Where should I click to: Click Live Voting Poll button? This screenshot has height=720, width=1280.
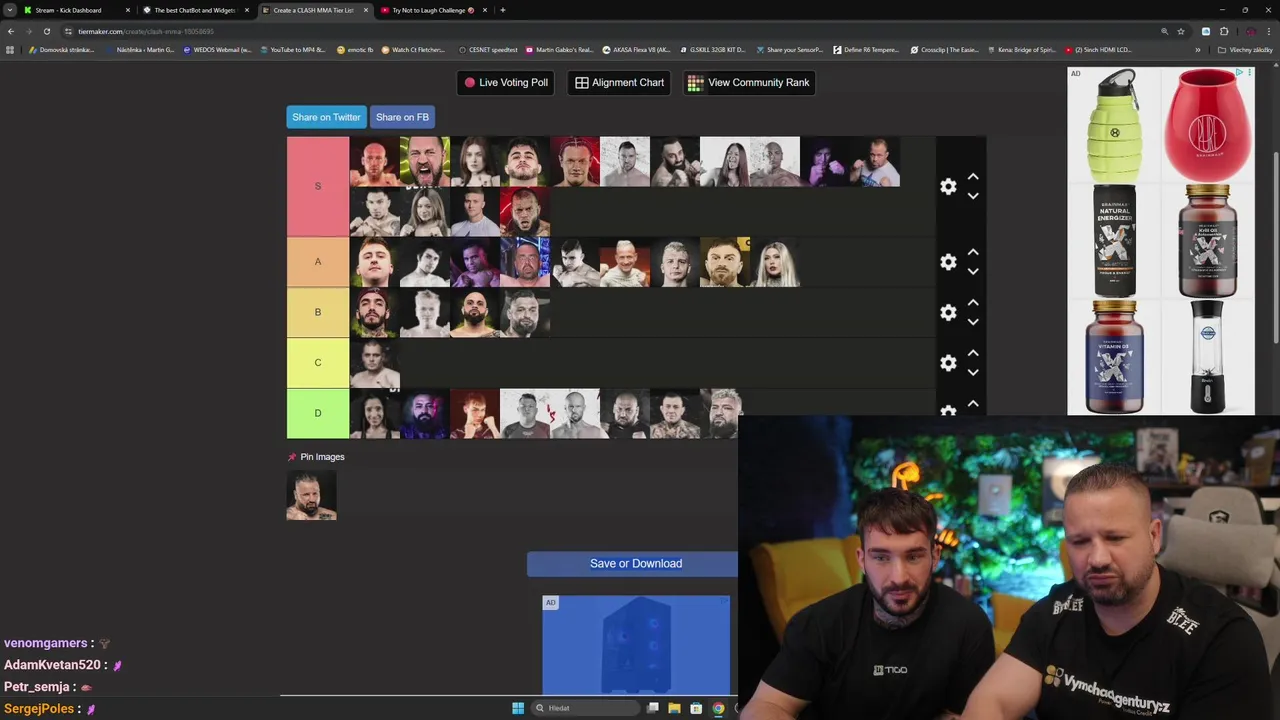coord(506,82)
